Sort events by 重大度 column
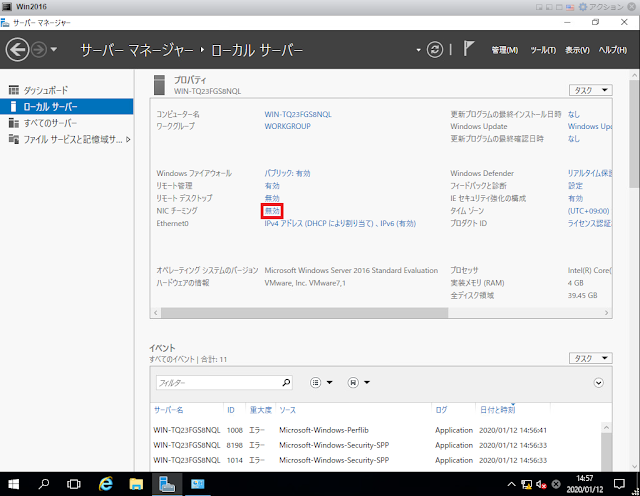The image size is (640, 496). [260, 410]
